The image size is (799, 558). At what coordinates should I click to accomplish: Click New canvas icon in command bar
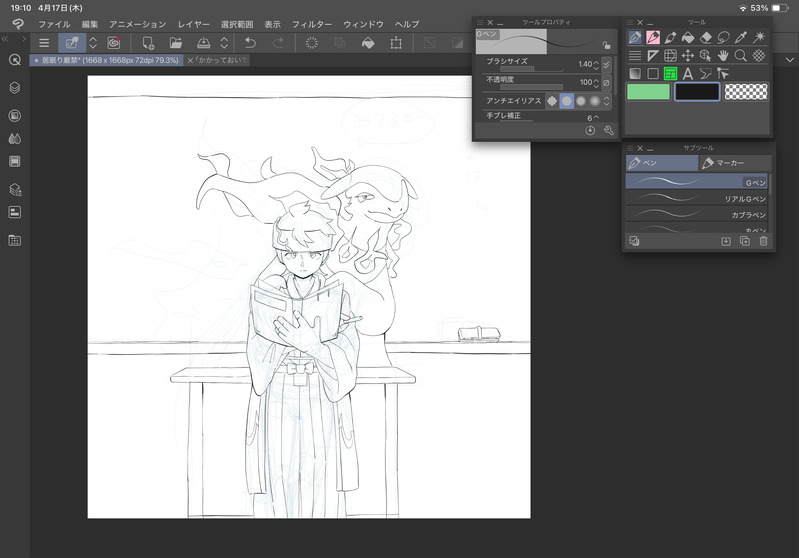point(148,43)
